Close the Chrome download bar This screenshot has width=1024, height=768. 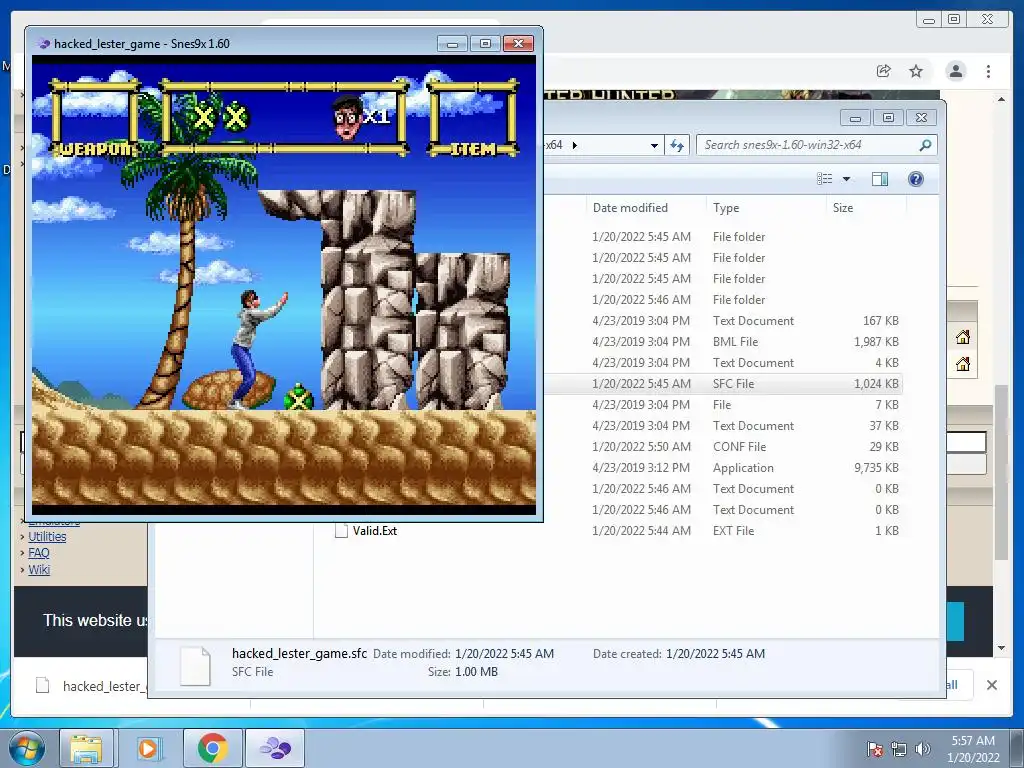(x=991, y=685)
